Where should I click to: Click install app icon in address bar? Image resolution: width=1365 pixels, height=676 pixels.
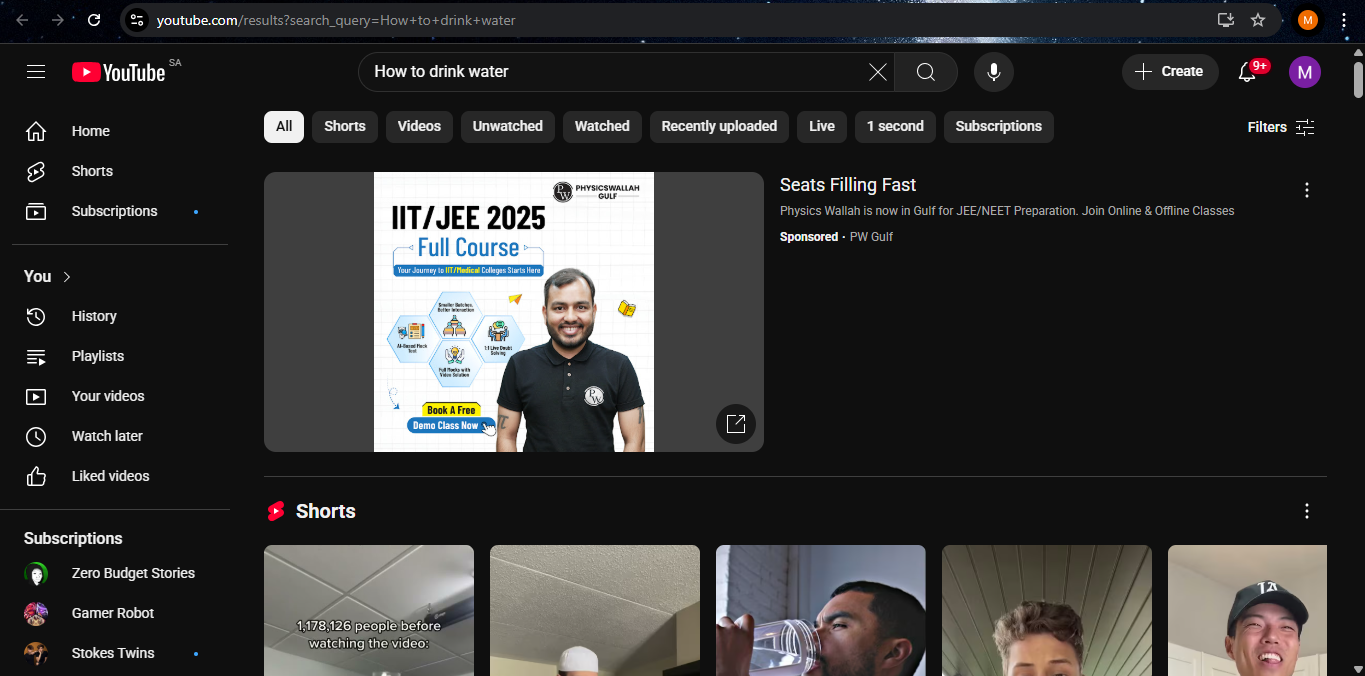pyautogui.click(x=1226, y=20)
